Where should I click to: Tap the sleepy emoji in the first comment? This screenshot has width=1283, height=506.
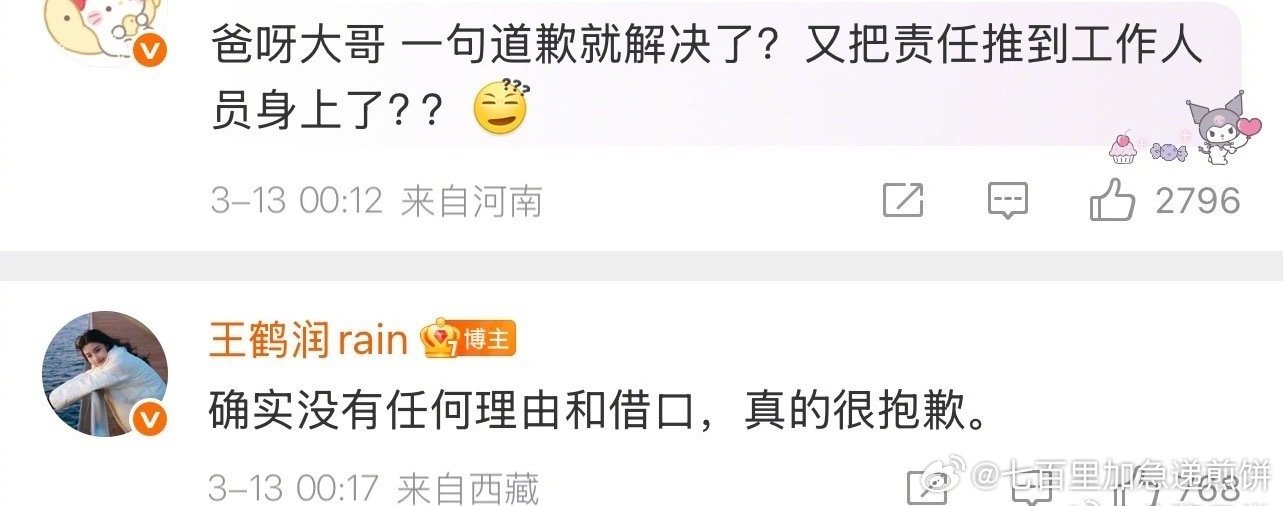pos(500,109)
